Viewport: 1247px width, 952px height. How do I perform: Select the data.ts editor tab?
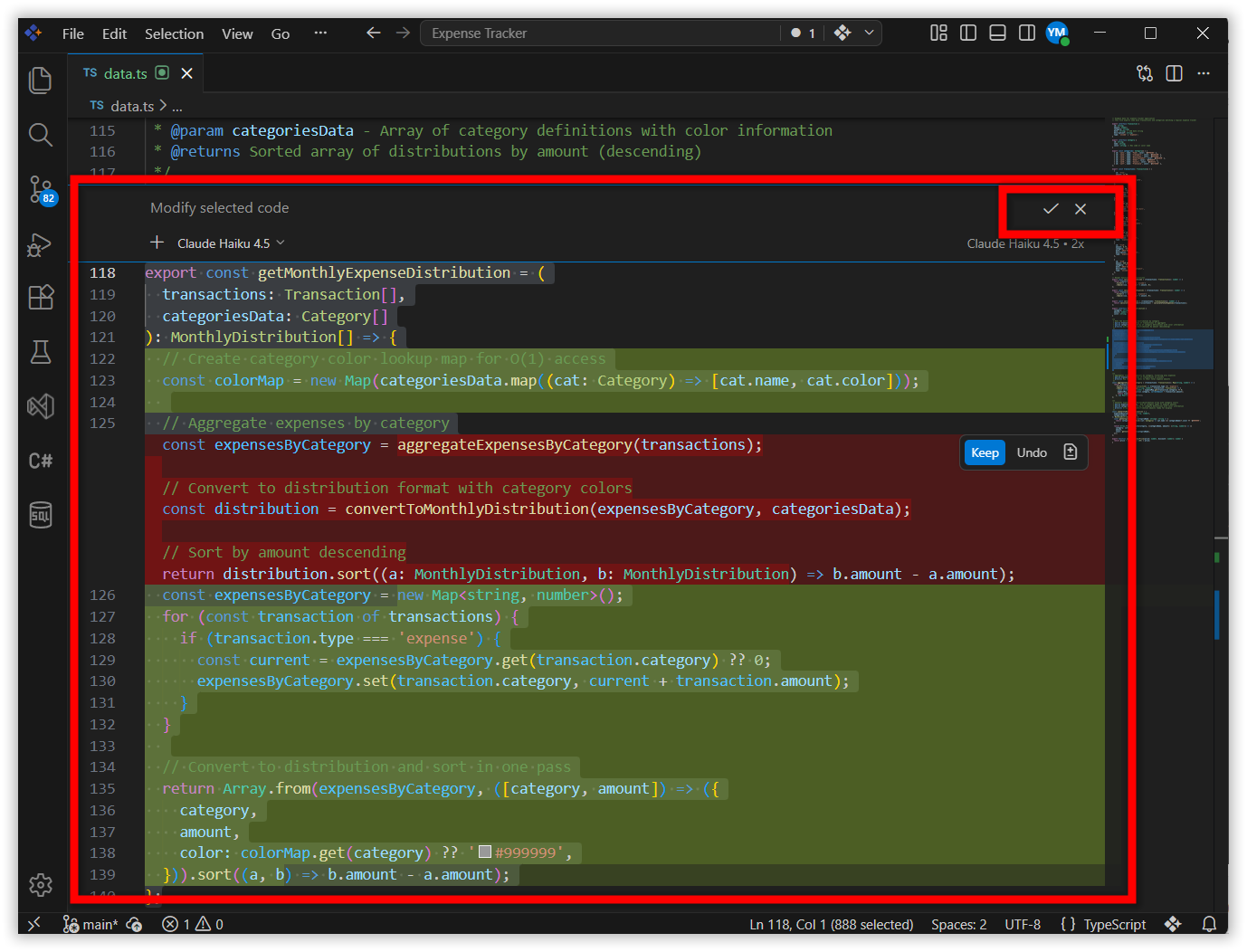[x=136, y=73]
